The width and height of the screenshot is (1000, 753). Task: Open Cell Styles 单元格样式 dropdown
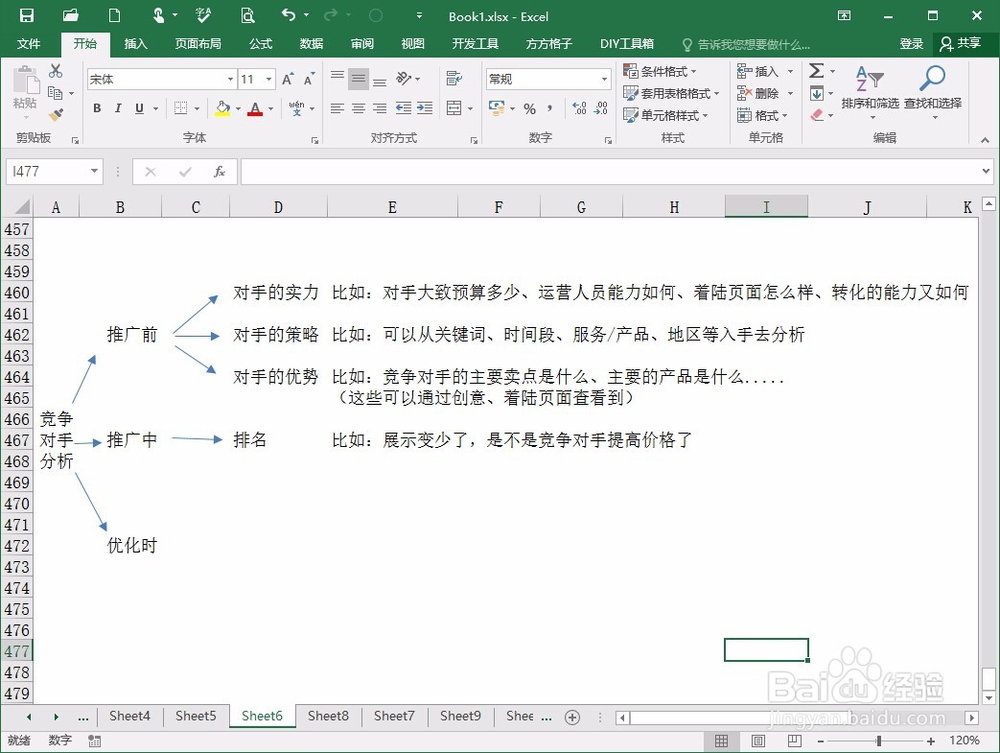point(666,115)
